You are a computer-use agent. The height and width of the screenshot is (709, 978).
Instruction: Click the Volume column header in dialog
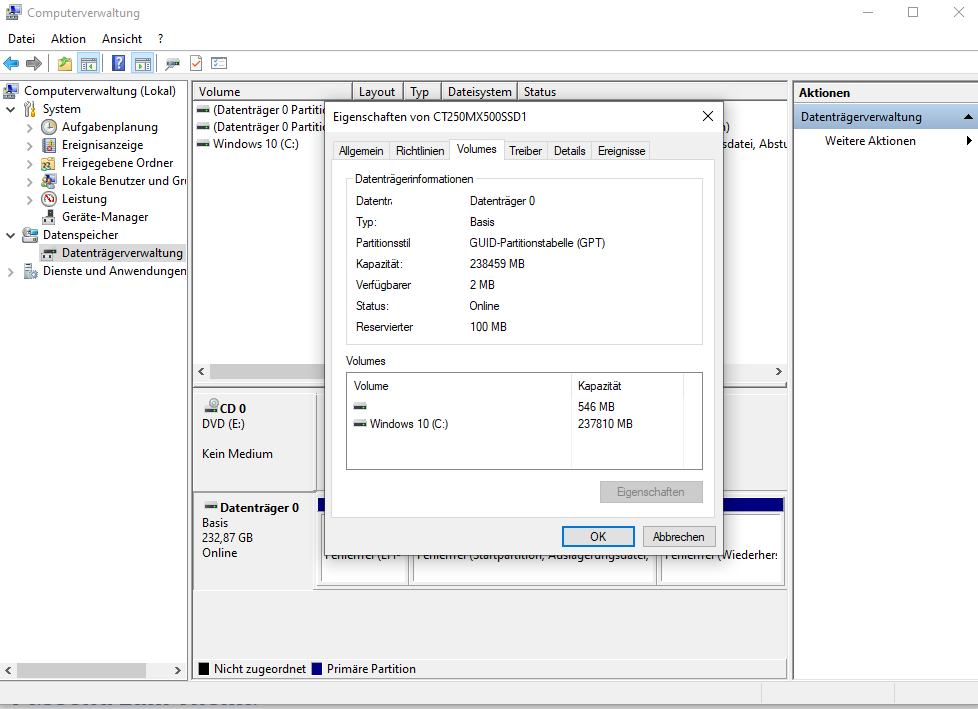458,386
